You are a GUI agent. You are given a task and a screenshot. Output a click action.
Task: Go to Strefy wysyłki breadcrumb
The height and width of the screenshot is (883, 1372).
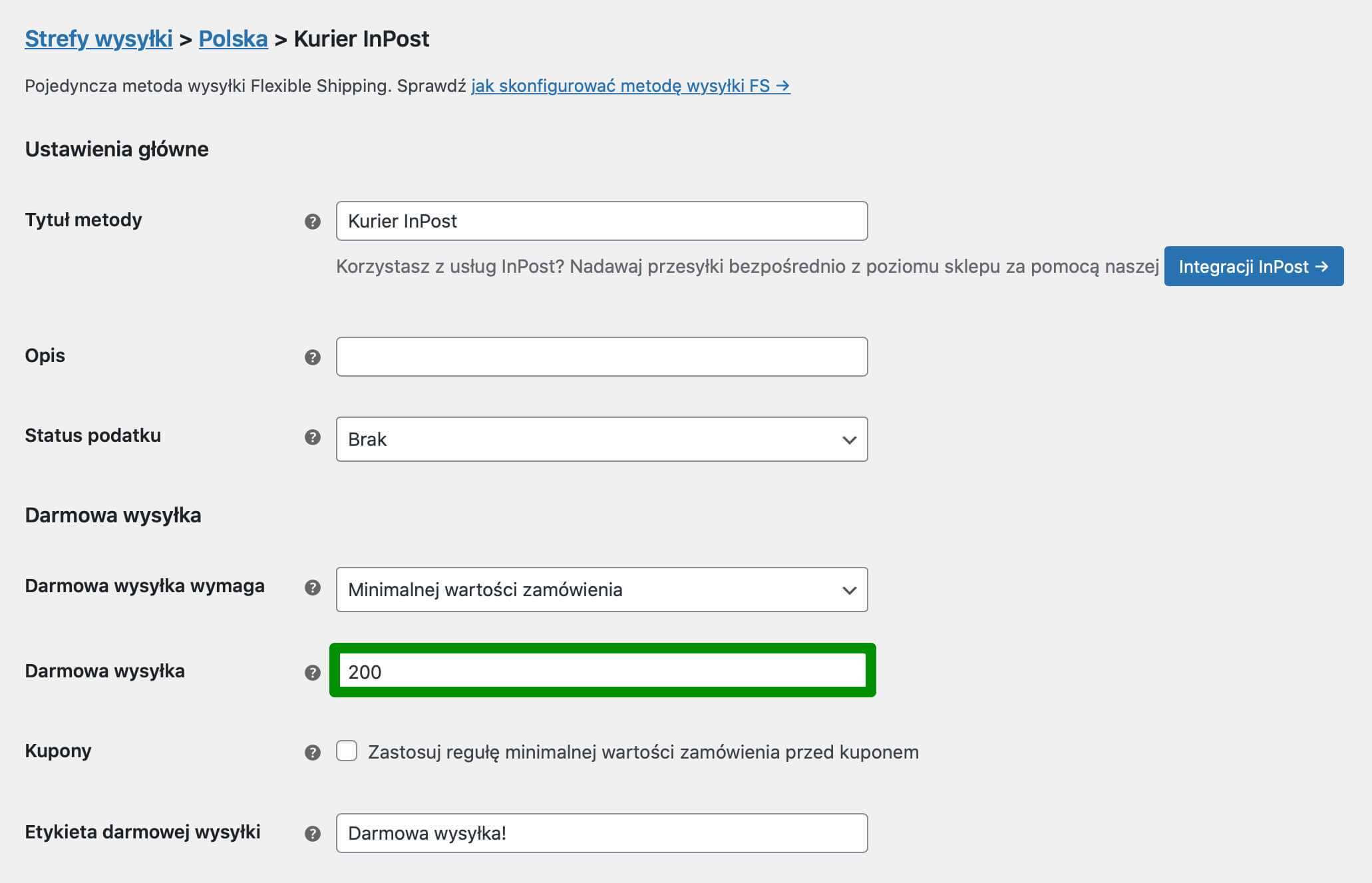98,39
